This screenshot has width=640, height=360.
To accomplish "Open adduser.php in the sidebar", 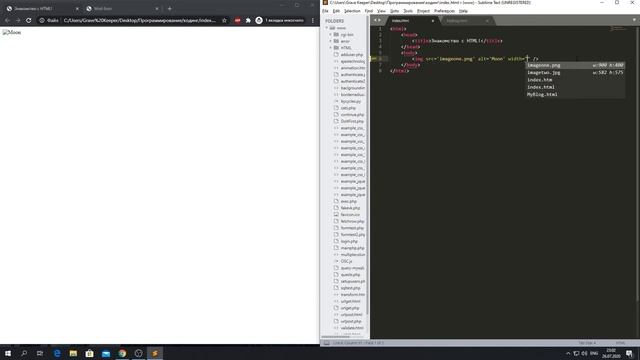I will pyautogui.click(x=351, y=55).
